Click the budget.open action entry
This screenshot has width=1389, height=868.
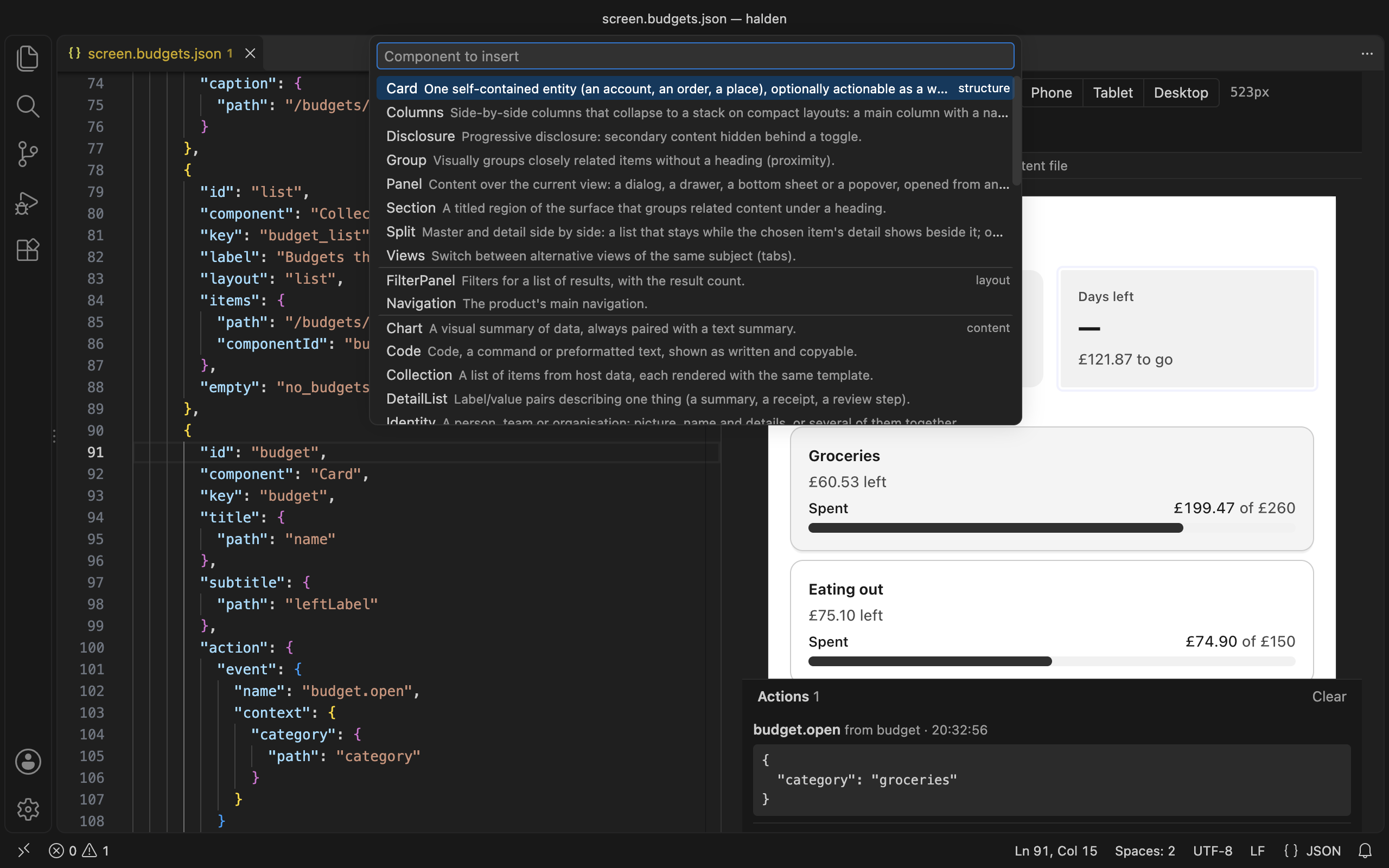[x=870, y=730]
